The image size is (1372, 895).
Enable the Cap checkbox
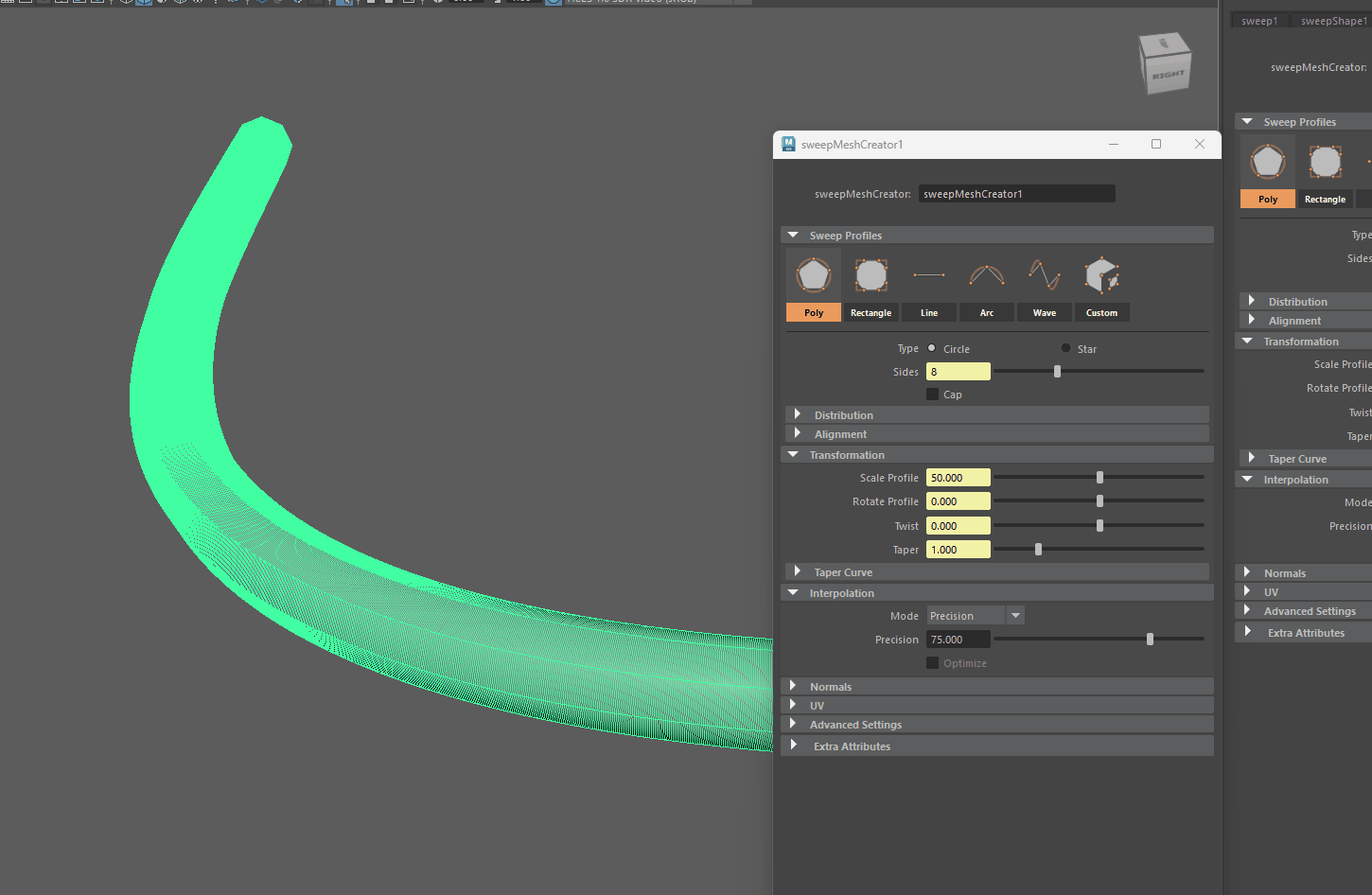(933, 395)
